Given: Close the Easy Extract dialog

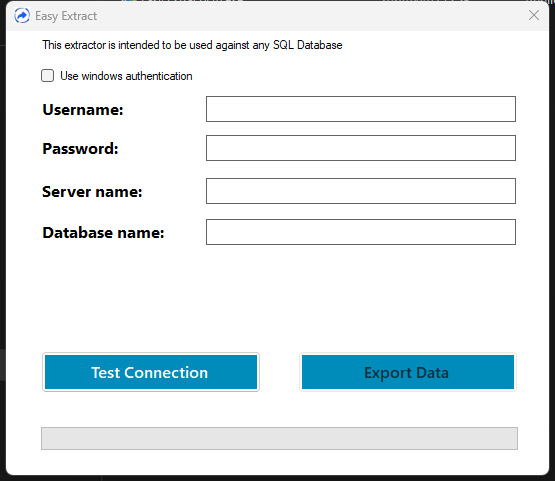Looking at the screenshot, I should [534, 15].
